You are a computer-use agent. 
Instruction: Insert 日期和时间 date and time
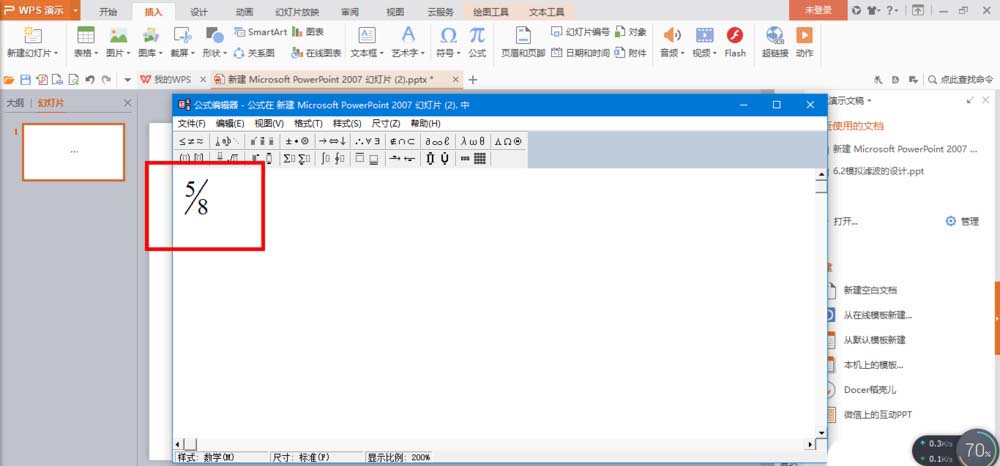tap(580, 54)
